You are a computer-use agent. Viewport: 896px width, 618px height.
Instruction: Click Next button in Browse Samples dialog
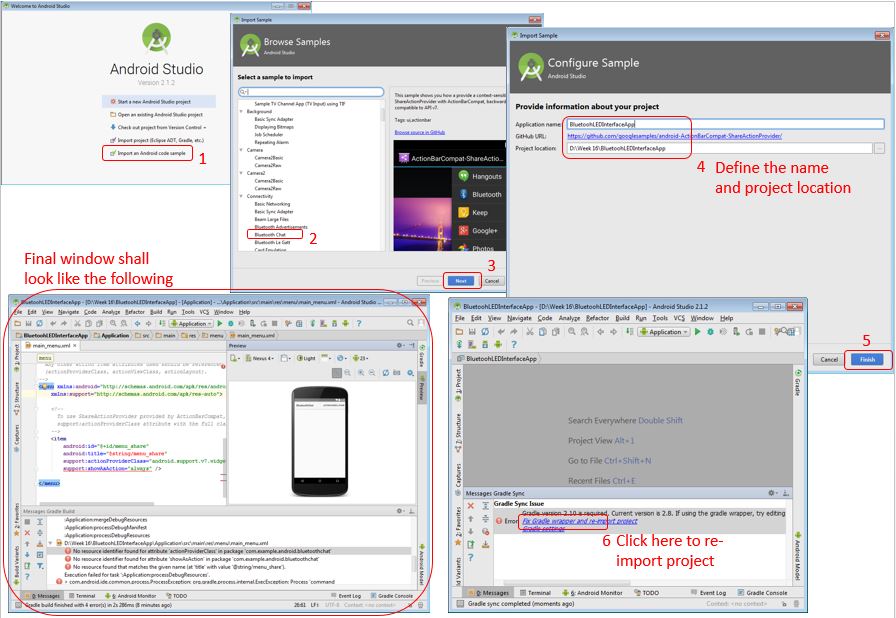(461, 280)
